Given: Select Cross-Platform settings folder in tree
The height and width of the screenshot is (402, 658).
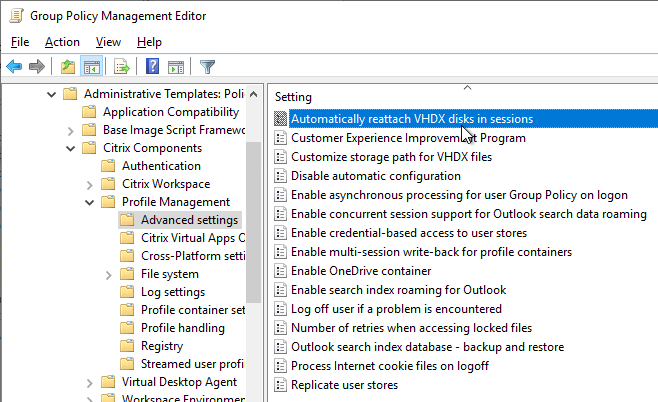Looking at the screenshot, I should click(193, 256).
